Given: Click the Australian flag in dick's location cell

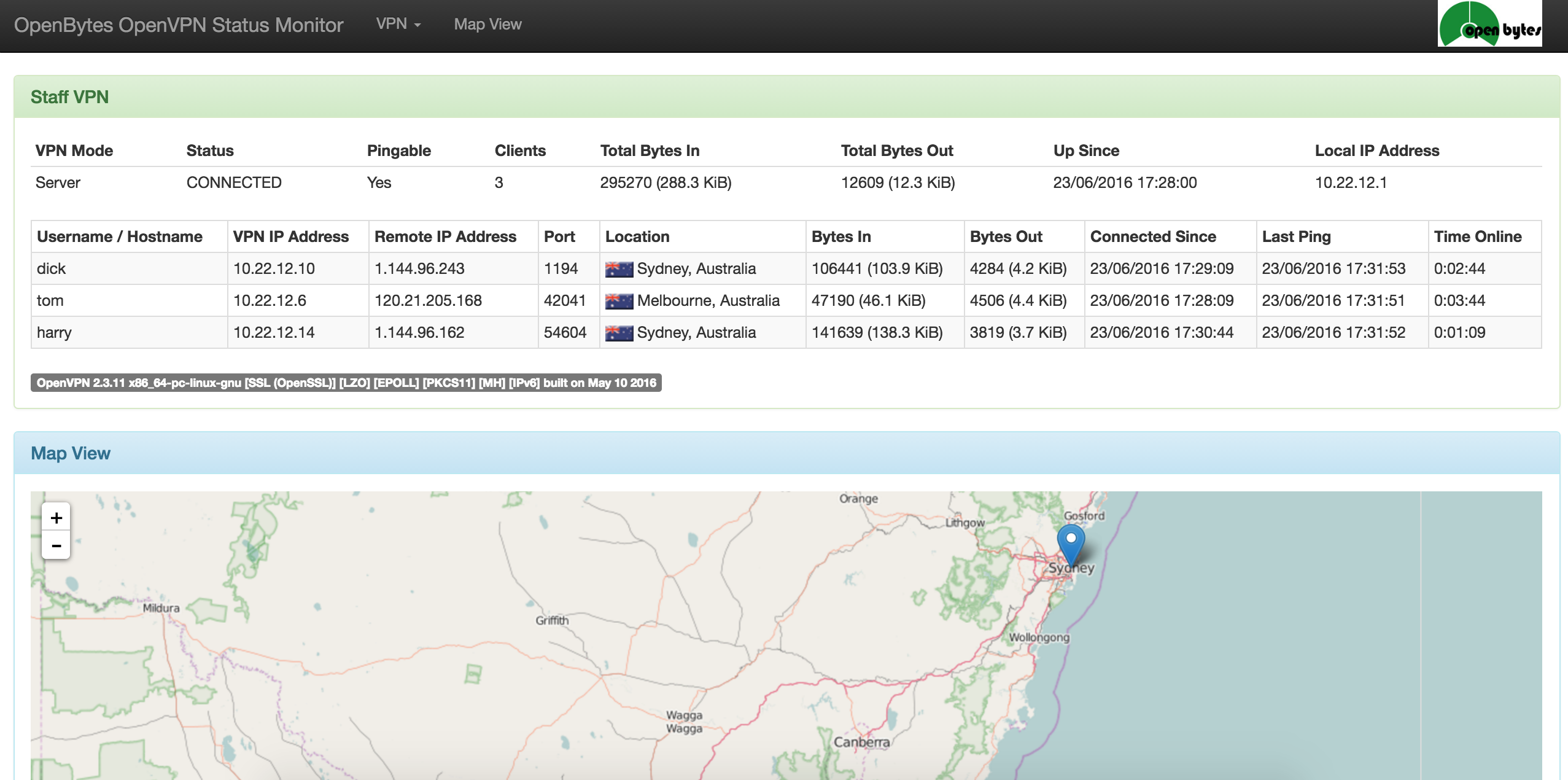Looking at the screenshot, I should pyautogui.click(x=619, y=268).
